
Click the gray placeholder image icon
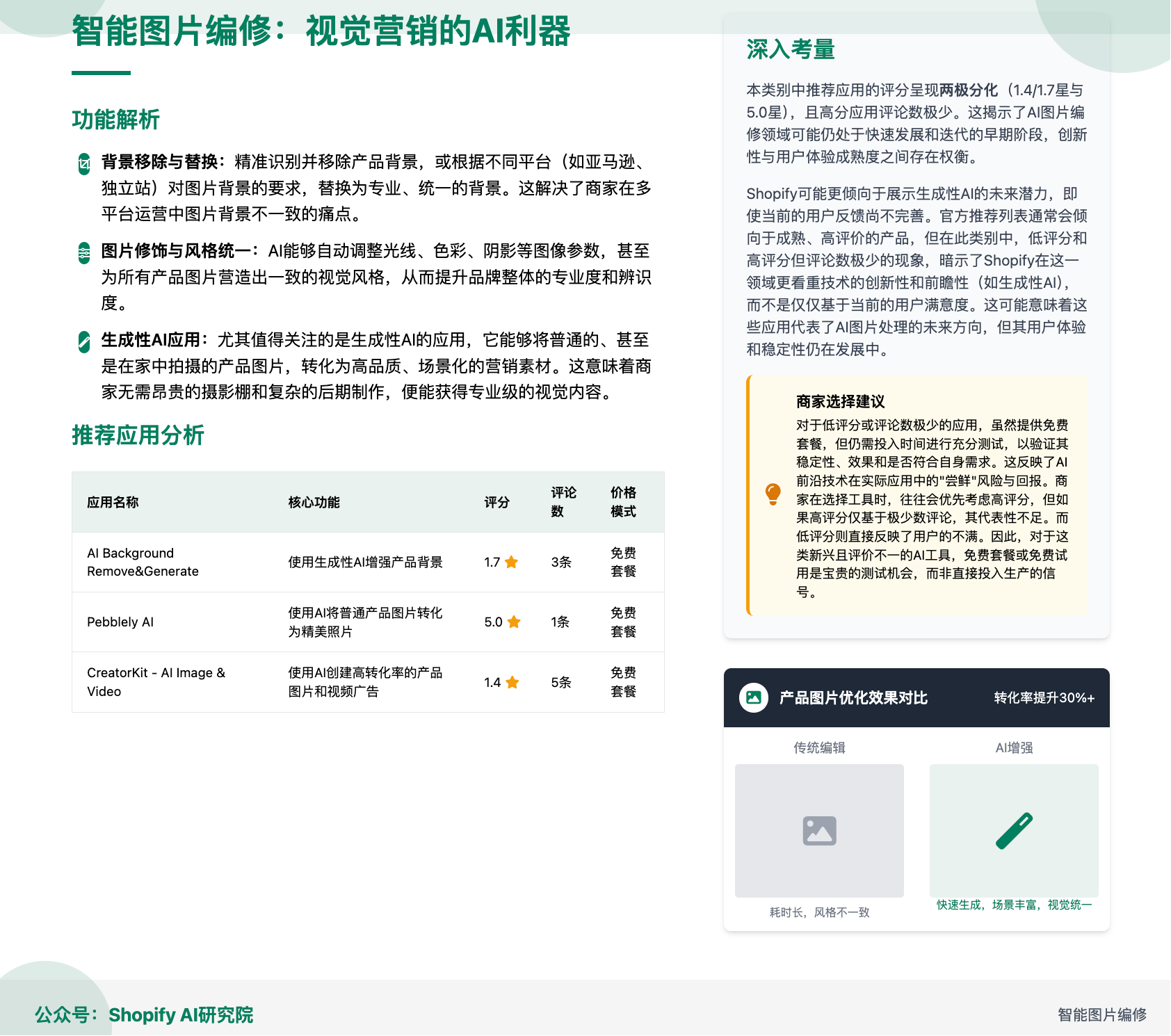coord(819,831)
